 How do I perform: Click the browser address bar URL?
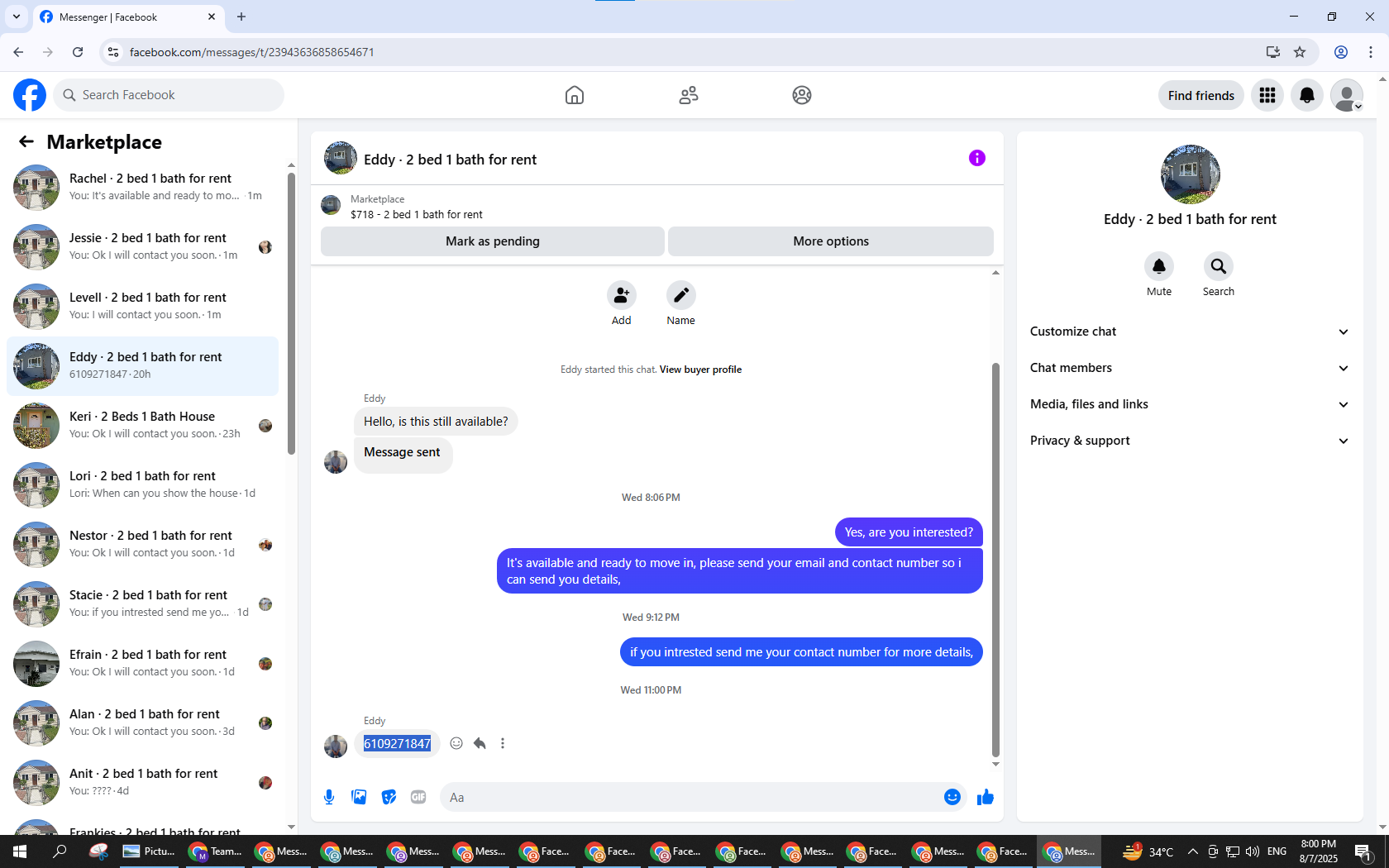click(252, 52)
